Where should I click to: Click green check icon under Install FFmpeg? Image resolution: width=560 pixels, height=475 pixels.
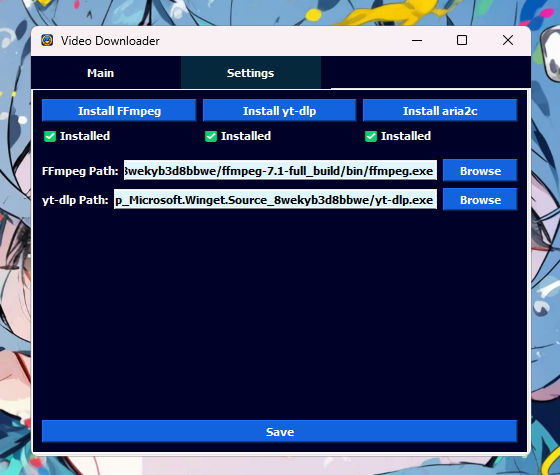[50, 136]
